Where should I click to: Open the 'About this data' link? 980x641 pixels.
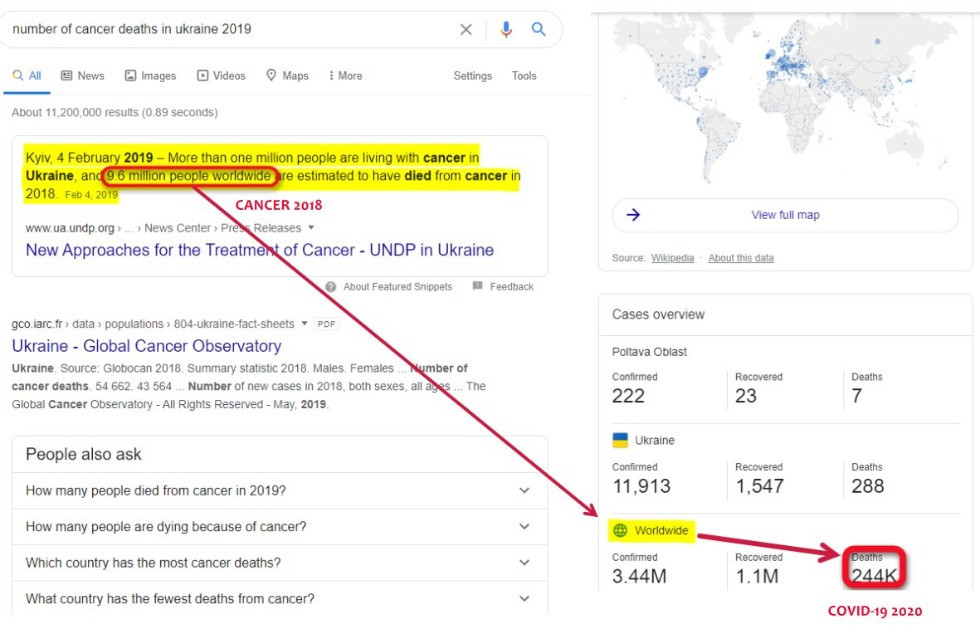pyautogui.click(x=741, y=258)
